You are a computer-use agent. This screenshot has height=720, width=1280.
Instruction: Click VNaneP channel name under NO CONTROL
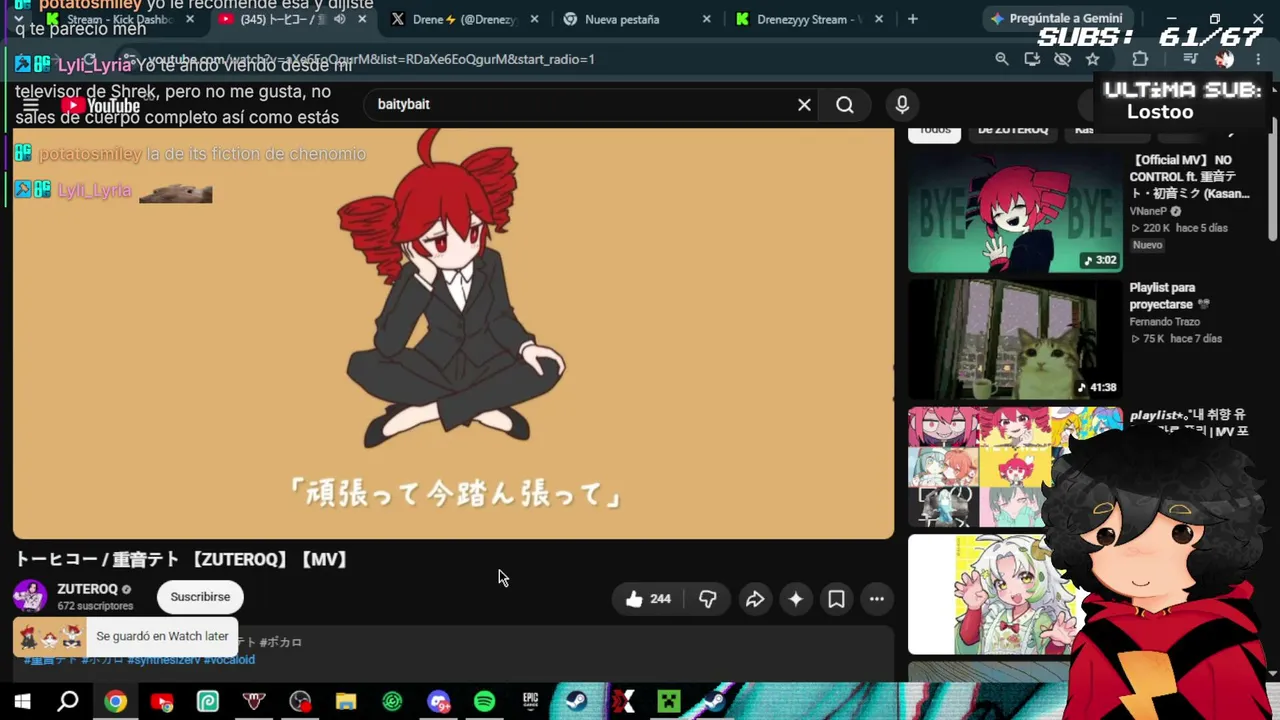pos(1150,211)
